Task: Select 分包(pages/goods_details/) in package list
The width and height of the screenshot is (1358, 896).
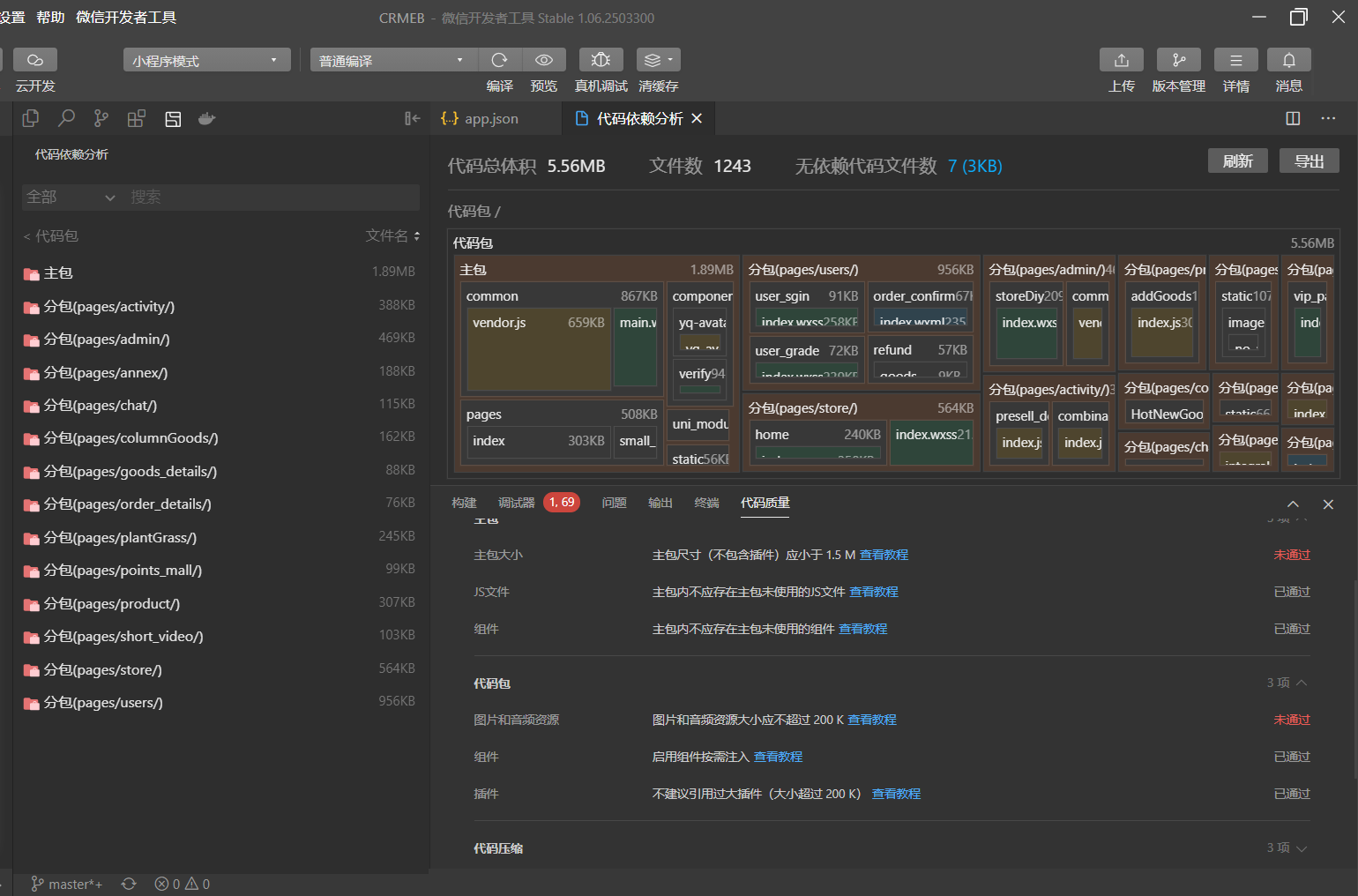Action: (219, 471)
